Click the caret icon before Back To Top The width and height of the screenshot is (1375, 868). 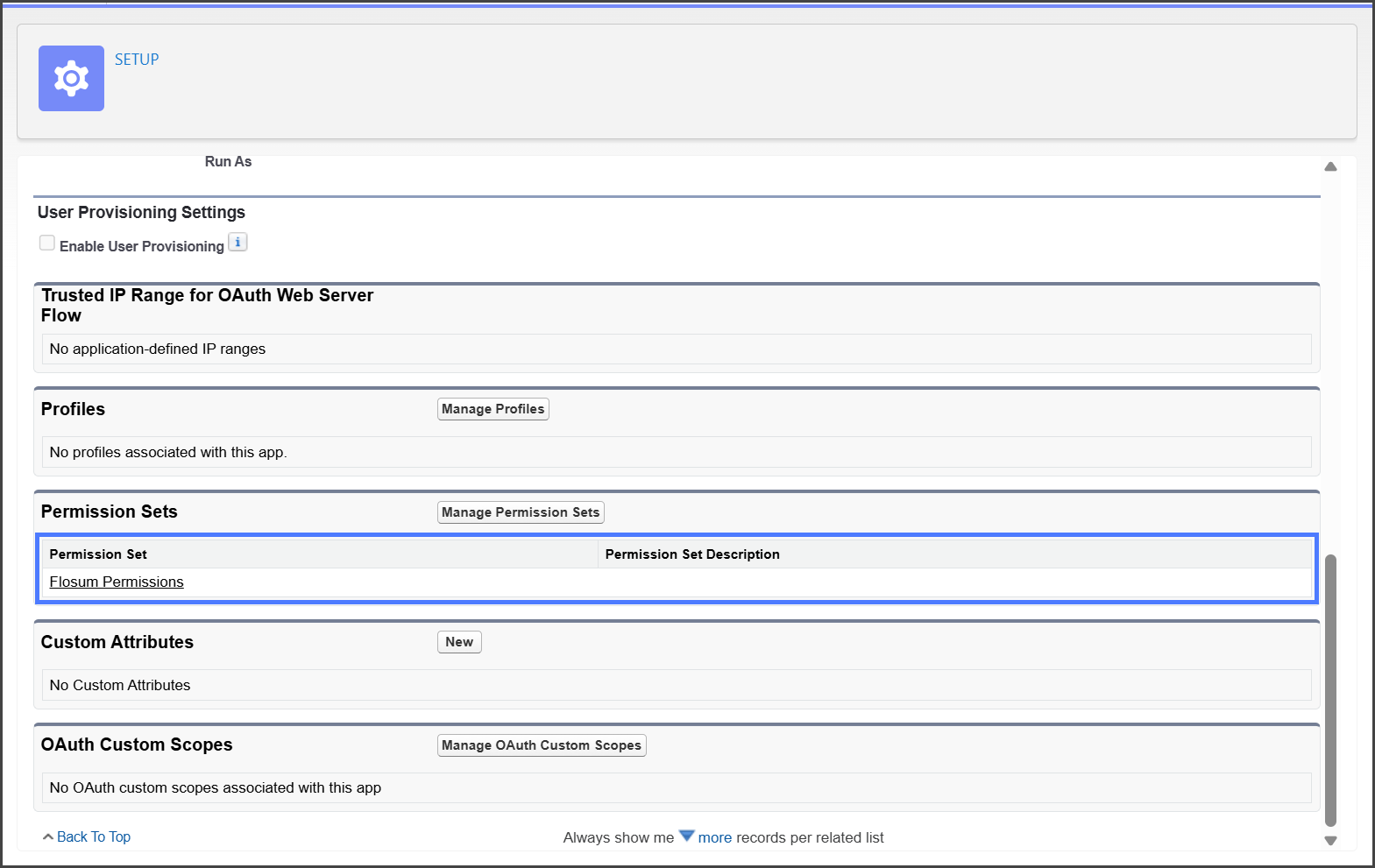point(47,837)
